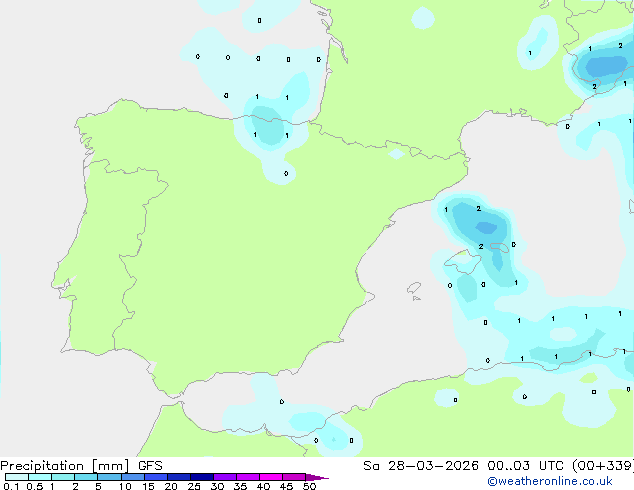Select the 30–35 mm purple legend swatch

pyautogui.click(x=224, y=477)
